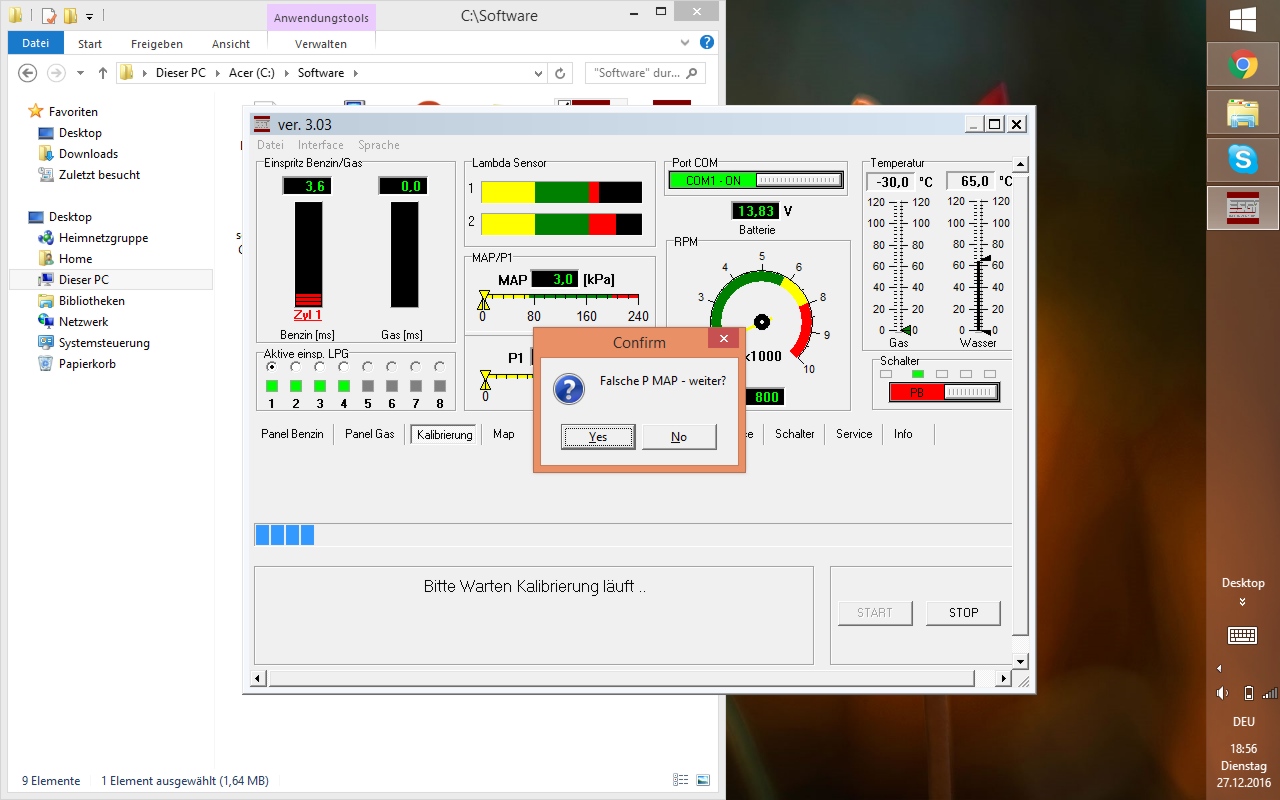Click the COM1 - ON port indicator

tap(756, 181)
